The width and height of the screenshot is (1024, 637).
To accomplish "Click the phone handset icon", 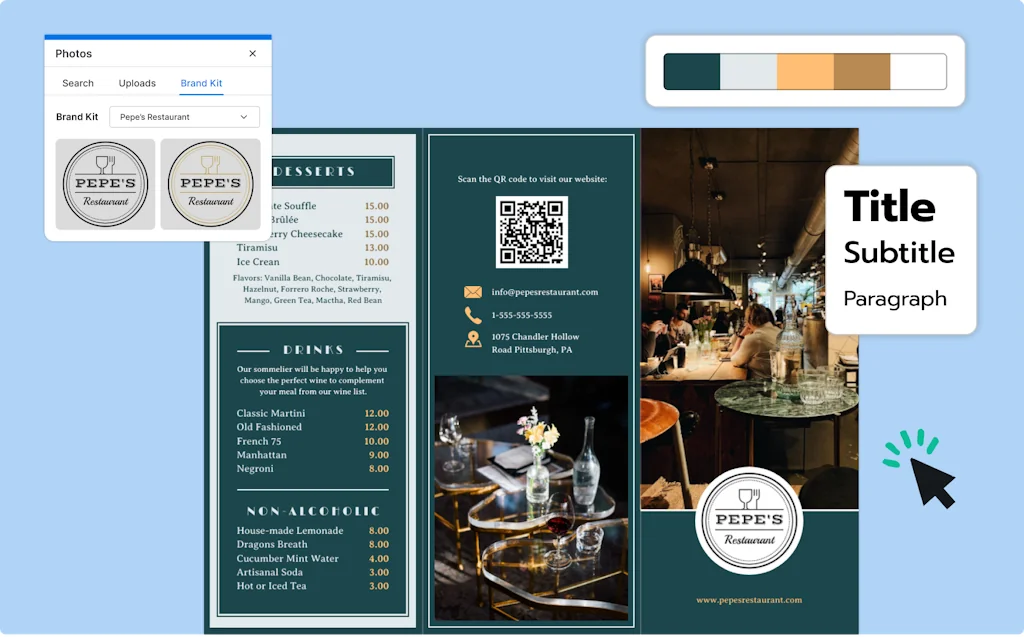I will (x=473, y=315).
